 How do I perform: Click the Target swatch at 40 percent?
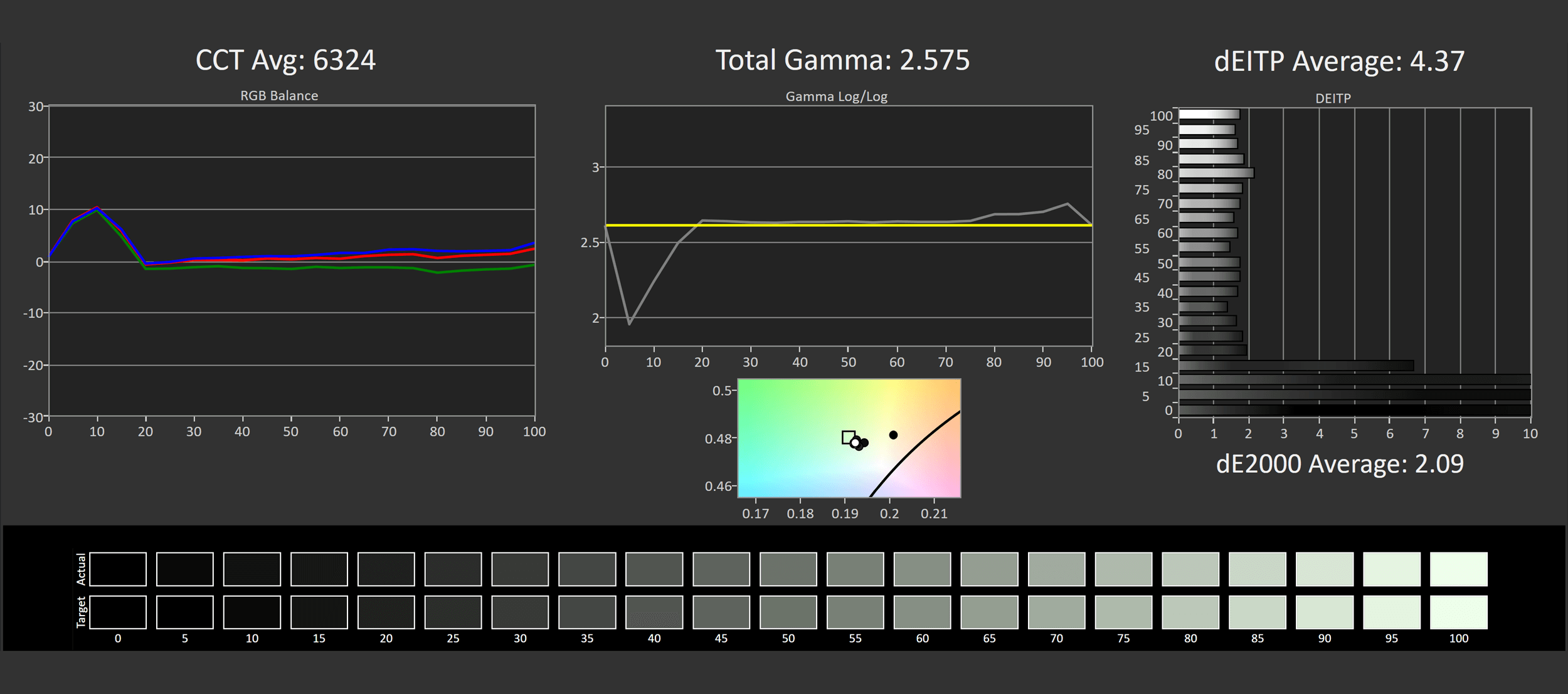[654, 612]
